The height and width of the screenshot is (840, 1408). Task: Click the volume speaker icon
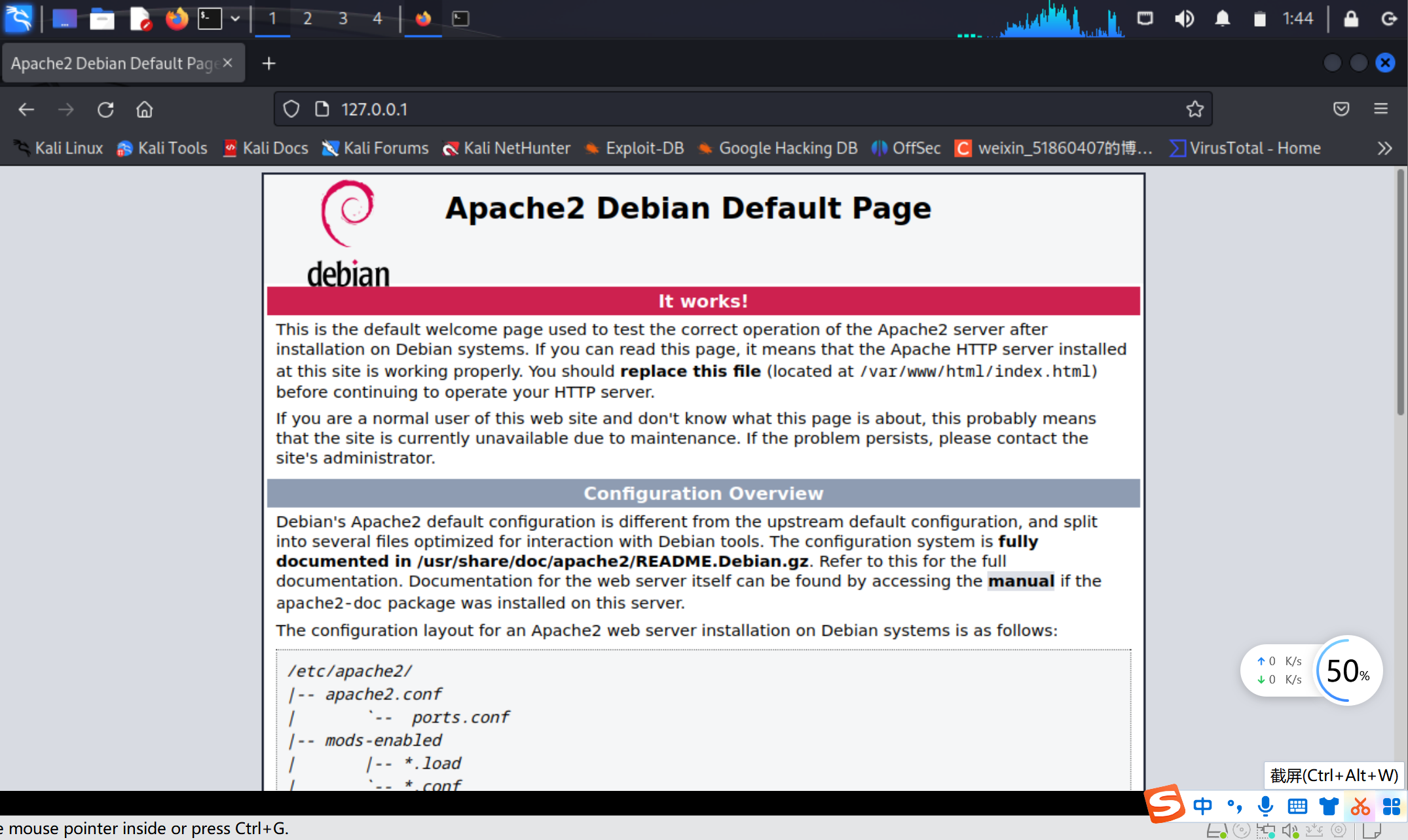[1184, 18]
